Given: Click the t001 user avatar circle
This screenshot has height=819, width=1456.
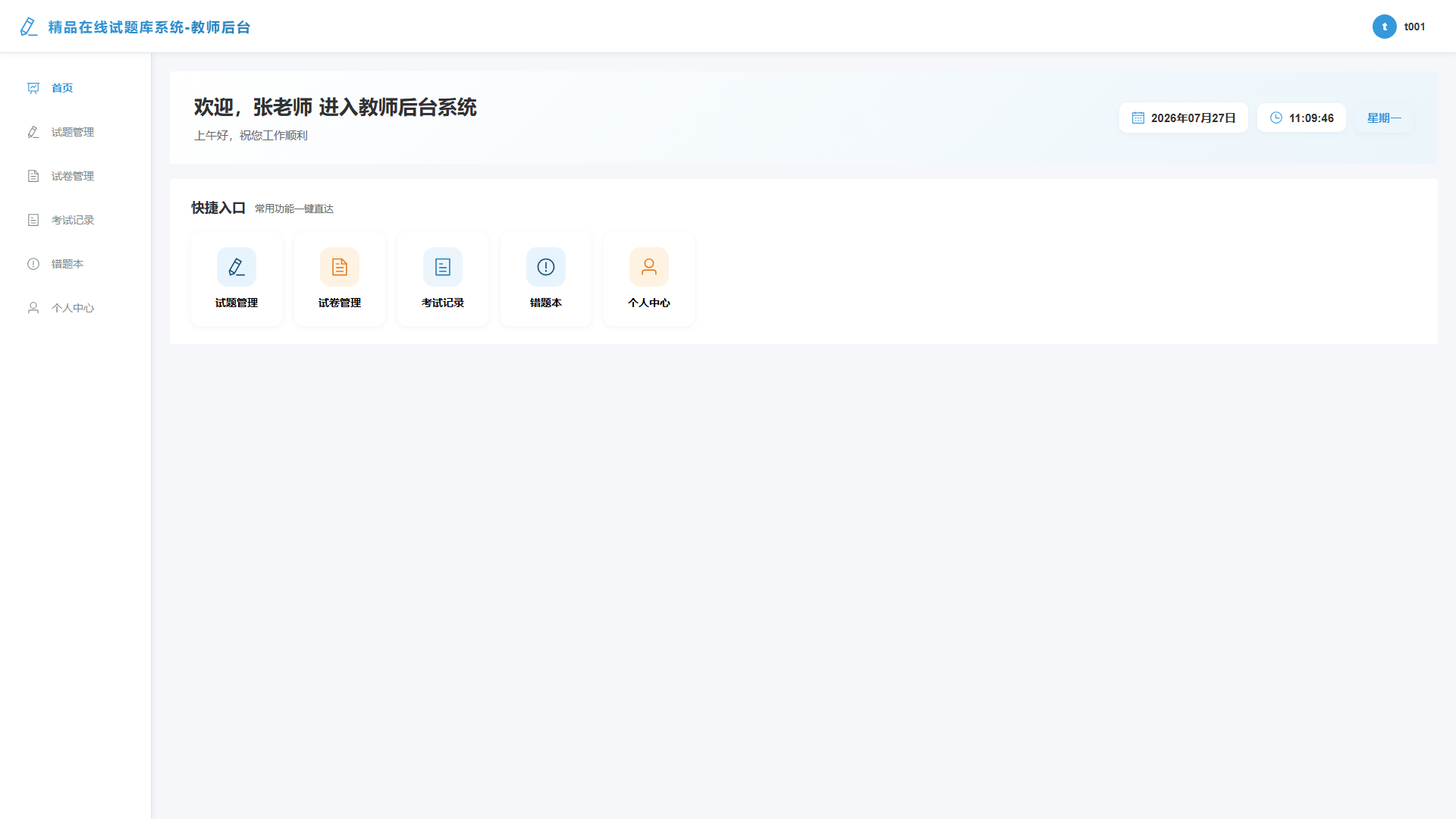Looking at the screenshot, I should tap(1385, 27).
